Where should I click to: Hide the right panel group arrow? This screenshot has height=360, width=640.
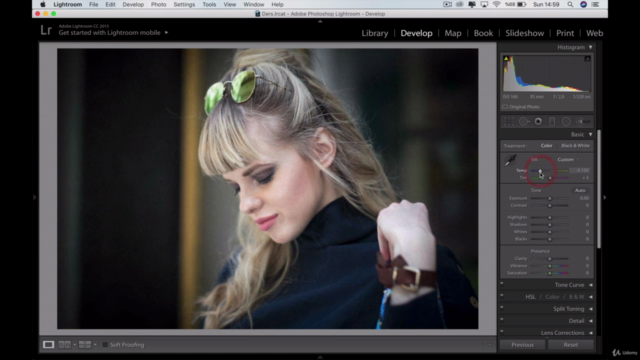pos(604,197)
